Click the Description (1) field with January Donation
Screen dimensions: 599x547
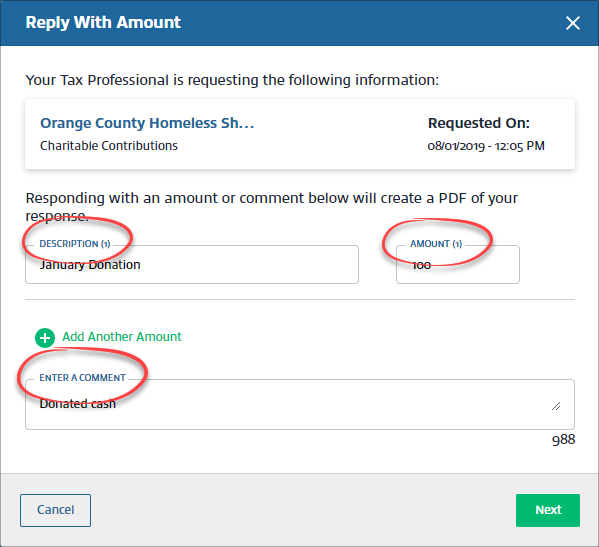point(192,264)
